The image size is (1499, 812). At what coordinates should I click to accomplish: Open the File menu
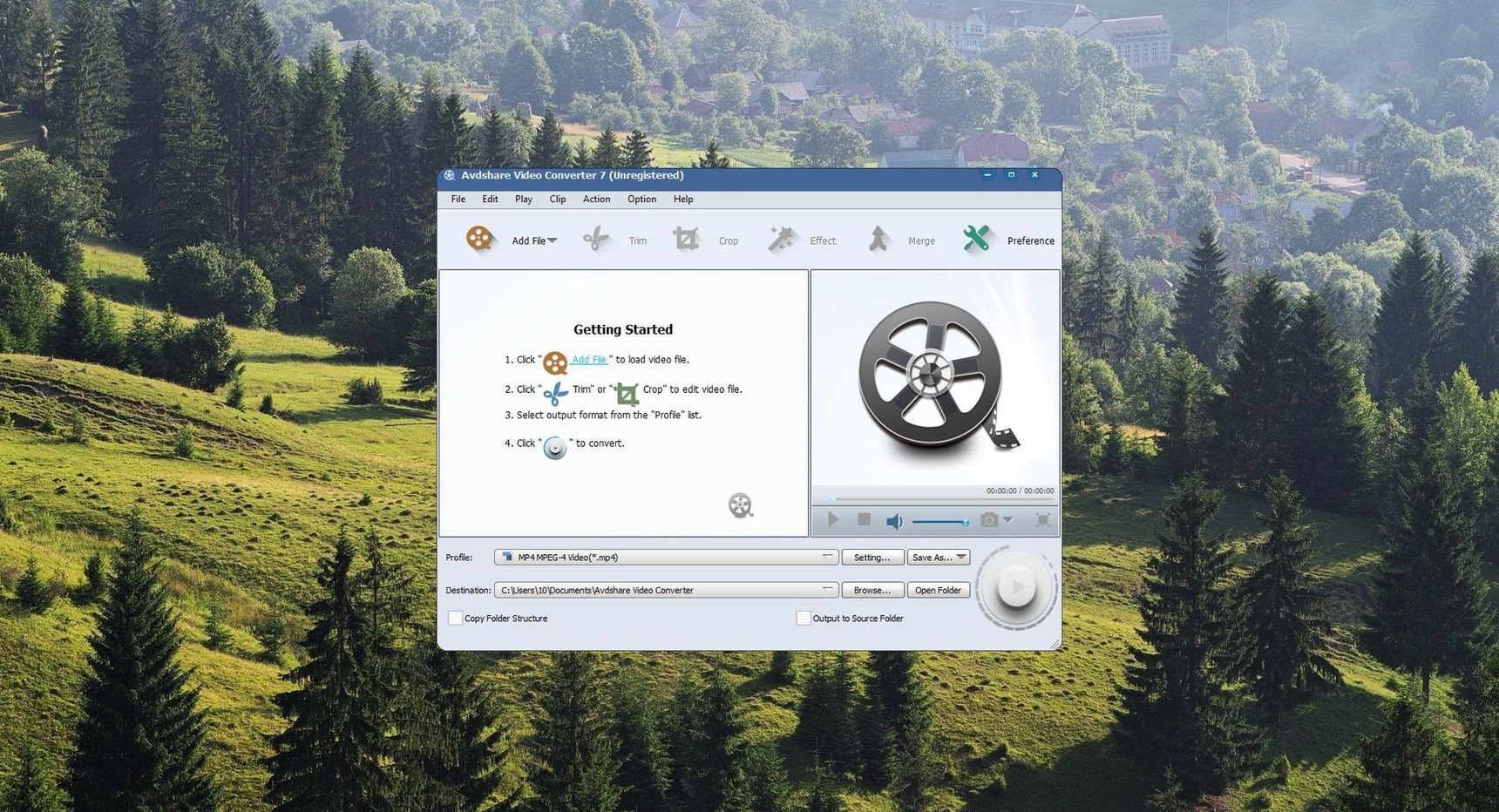pos(458,199)
